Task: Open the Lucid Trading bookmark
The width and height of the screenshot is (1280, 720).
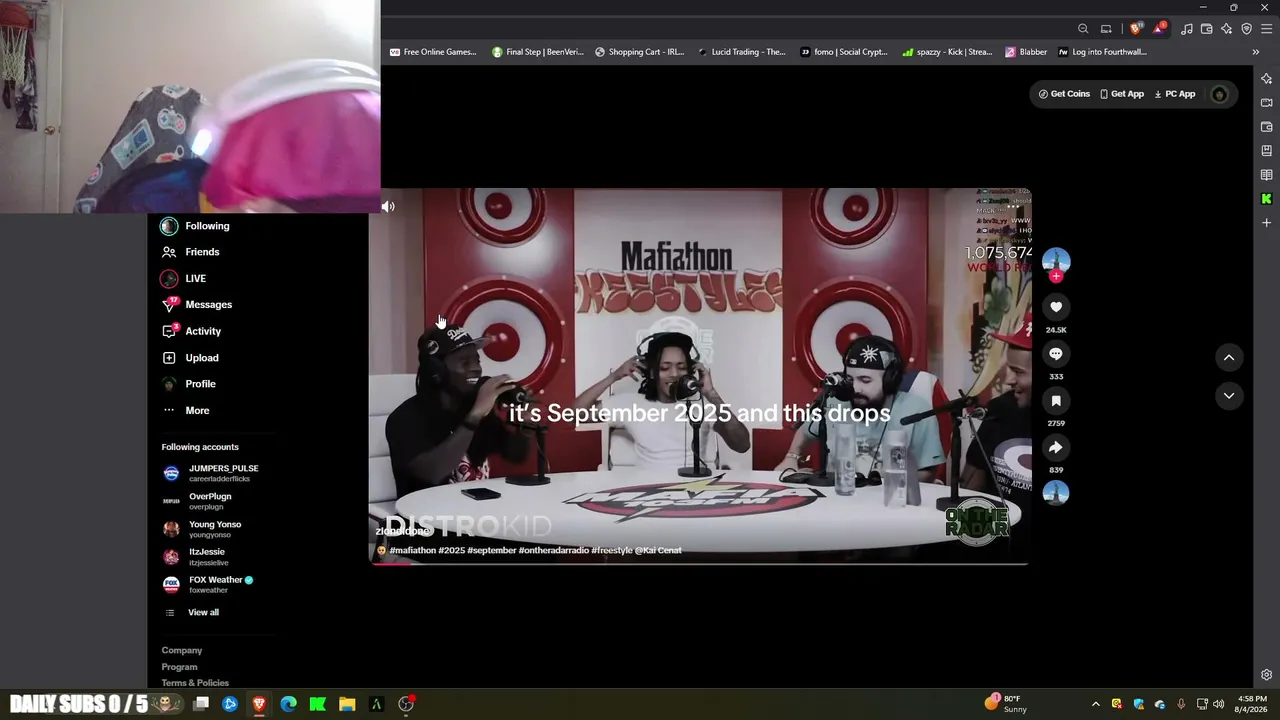Action: click(743, 52)
